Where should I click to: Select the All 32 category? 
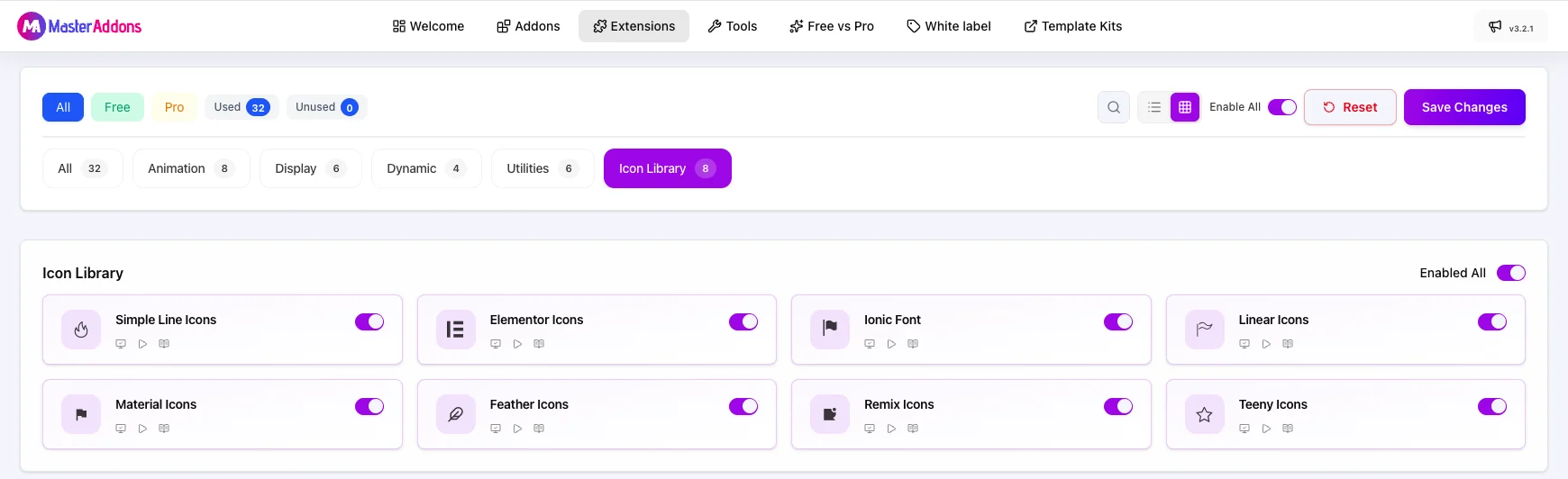pos(82,168)
